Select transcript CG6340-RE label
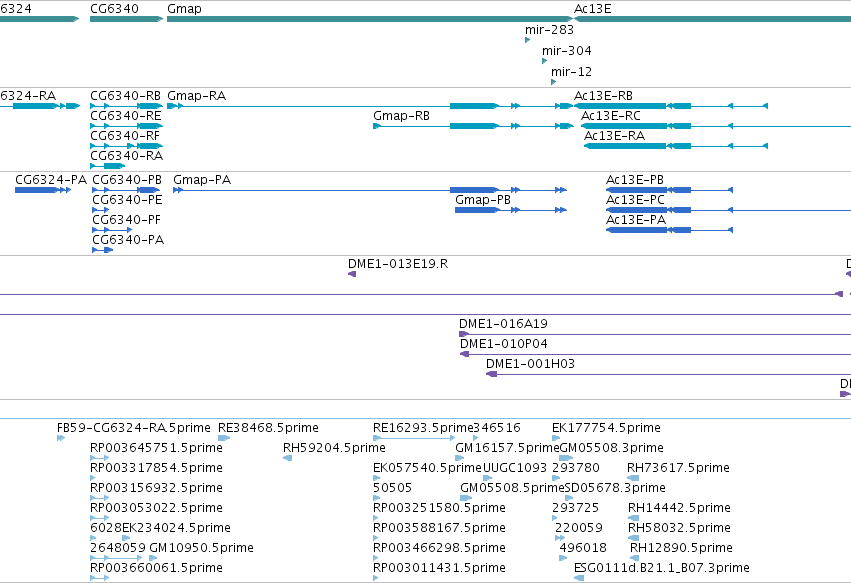851x583 pixels. pyautogui.click(x=125, y=116)
